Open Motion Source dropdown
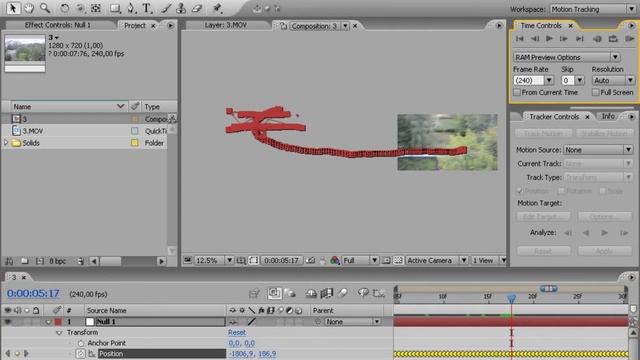The height and width of the screenshot is (360, 640). 598,150
